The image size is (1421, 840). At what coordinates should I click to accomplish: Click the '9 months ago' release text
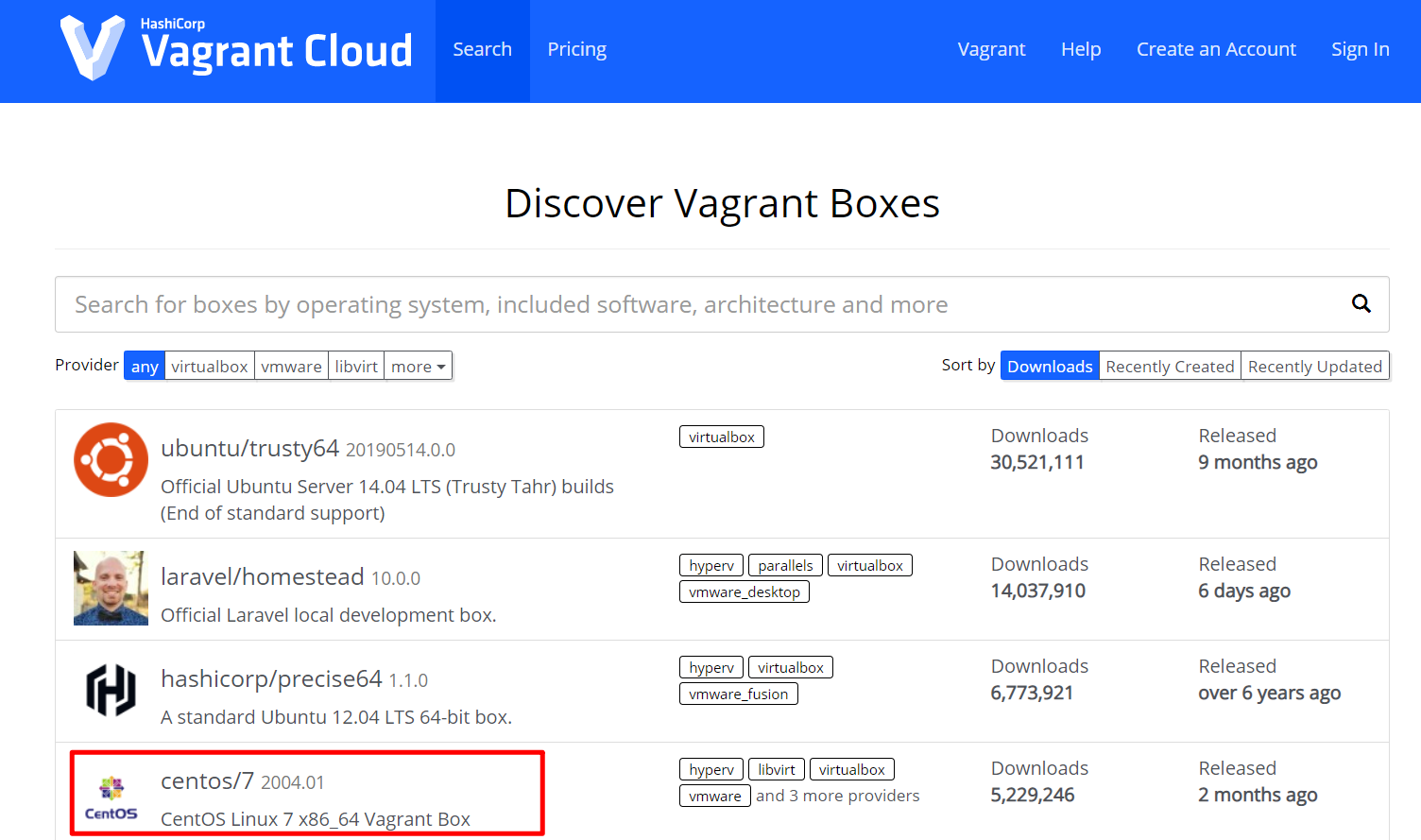(x=1258, y=462)
